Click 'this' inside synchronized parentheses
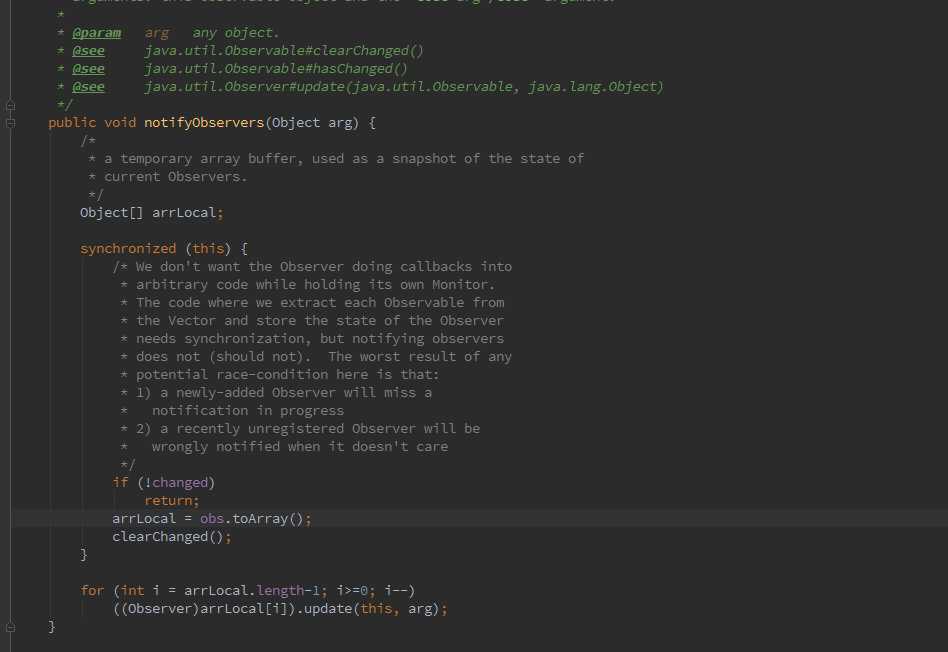 (x=208, y=249)
